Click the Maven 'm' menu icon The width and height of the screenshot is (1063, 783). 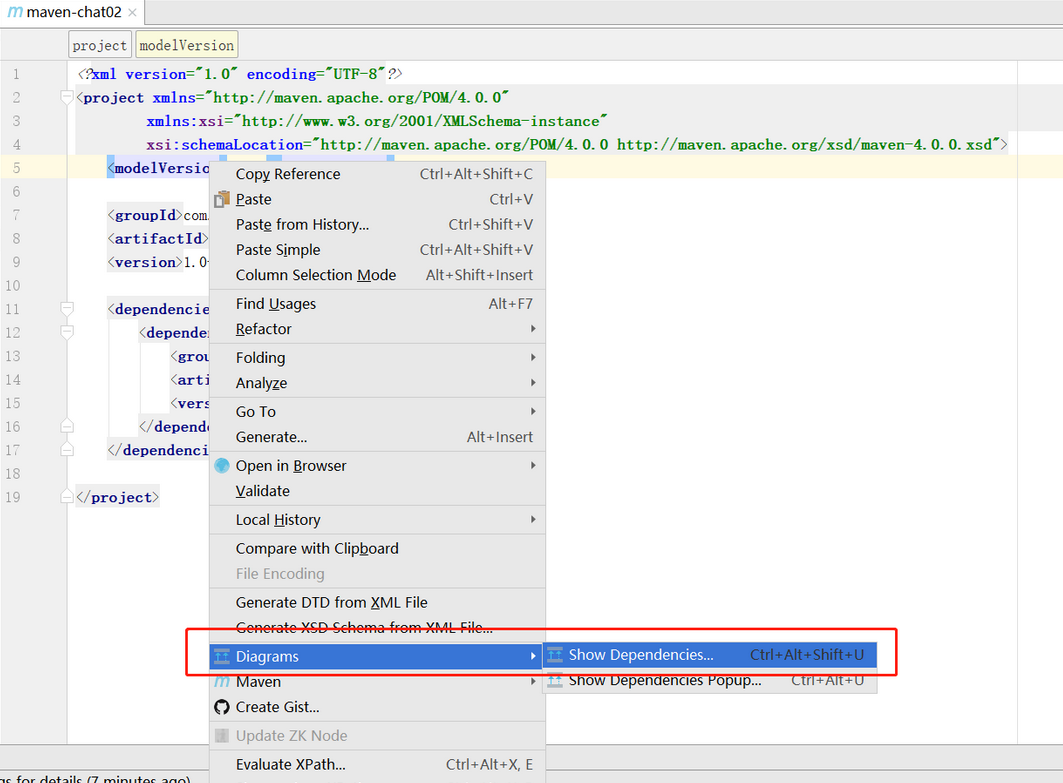point(222,682)
